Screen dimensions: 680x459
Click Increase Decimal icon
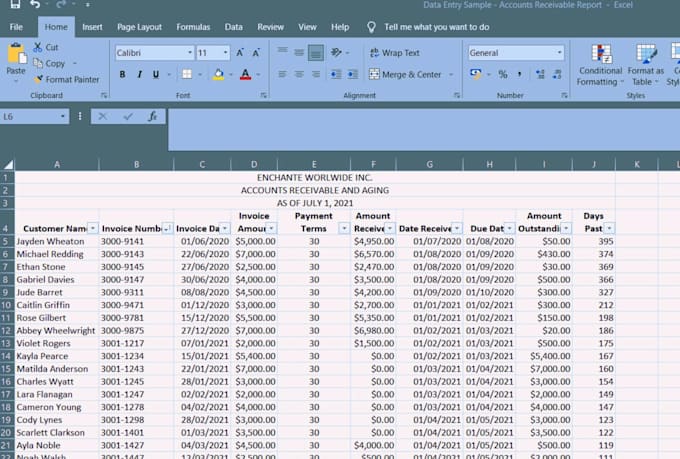click(x=540, y=75)
